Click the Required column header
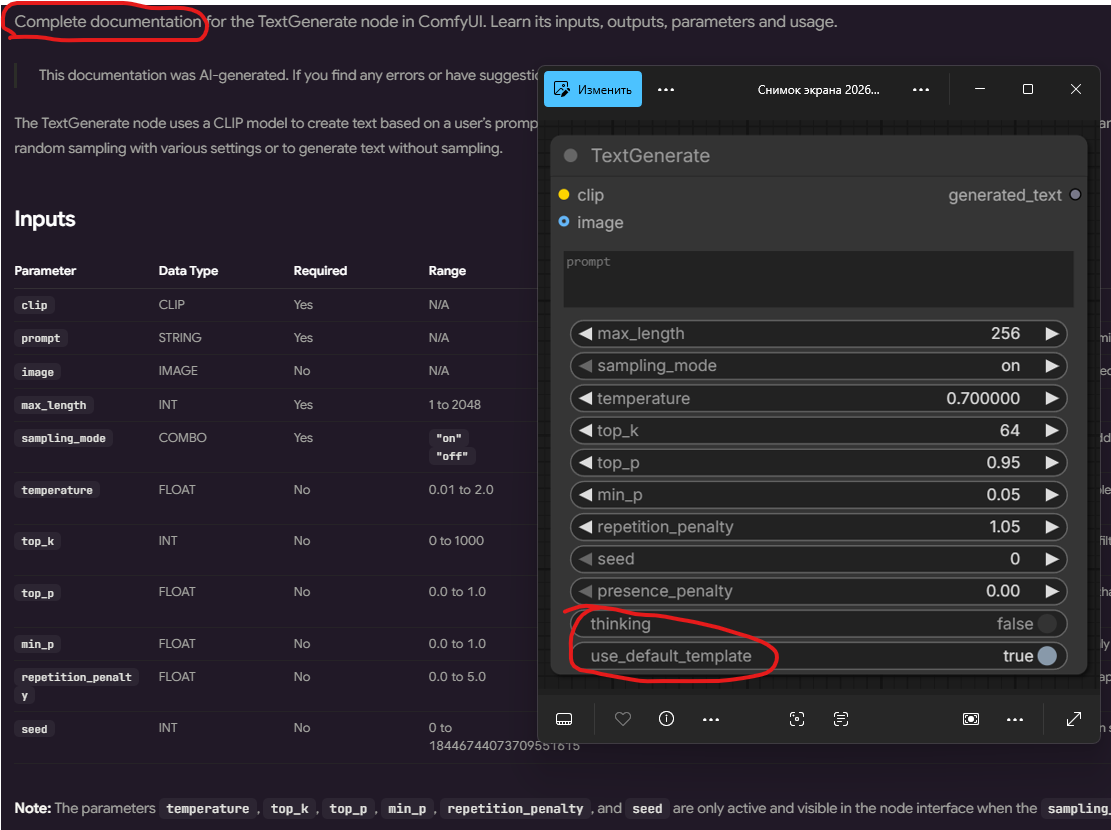 320,271
